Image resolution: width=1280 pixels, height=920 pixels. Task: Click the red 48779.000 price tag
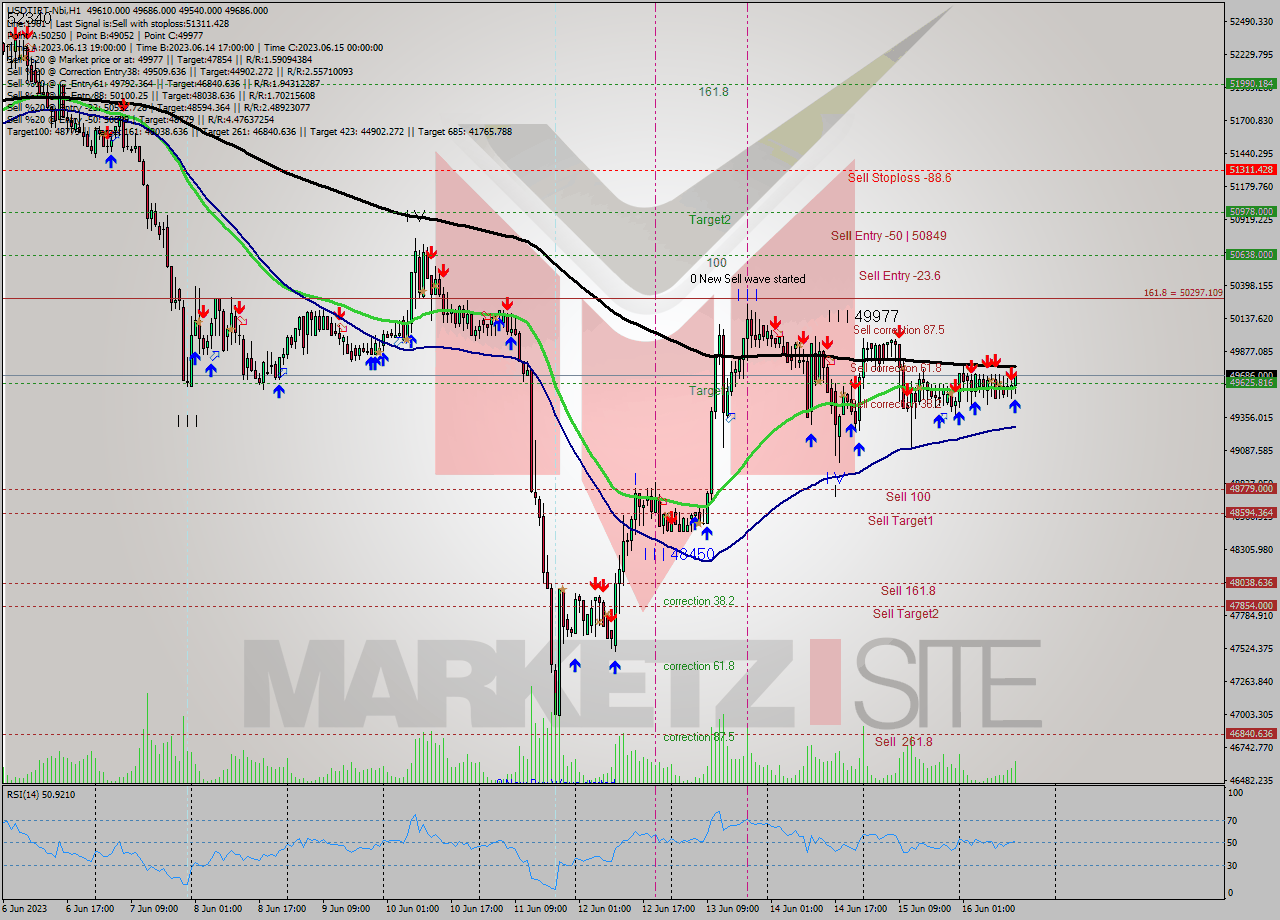(x=1251, y=489)
